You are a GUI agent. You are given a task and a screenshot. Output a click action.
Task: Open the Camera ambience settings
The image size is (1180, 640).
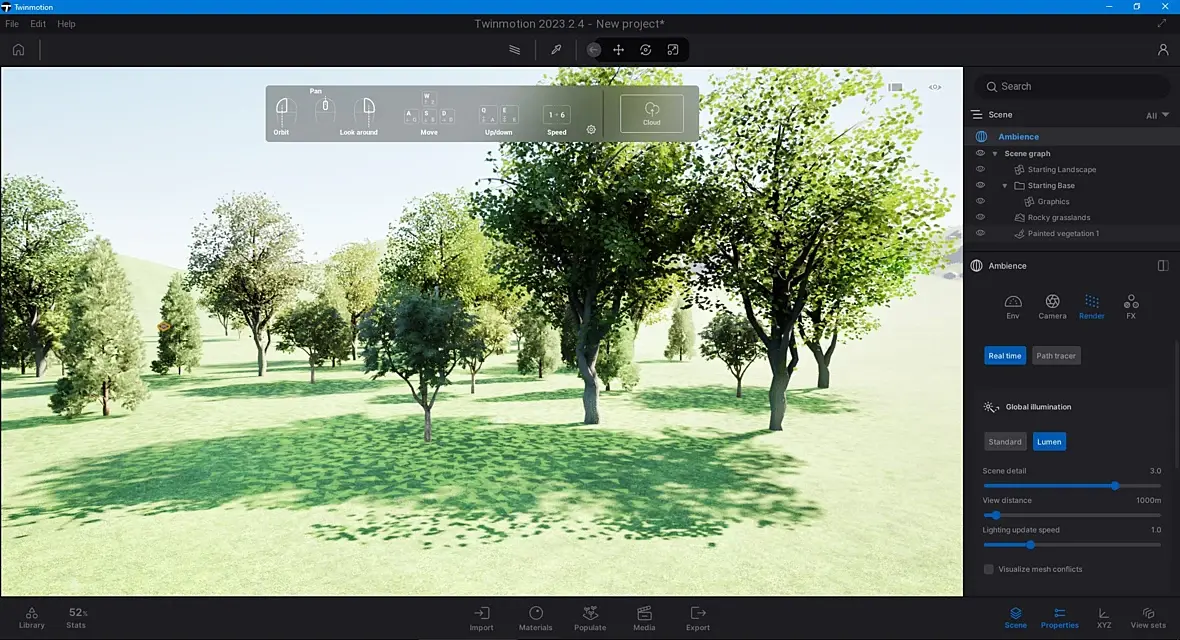pos(1052,306)
